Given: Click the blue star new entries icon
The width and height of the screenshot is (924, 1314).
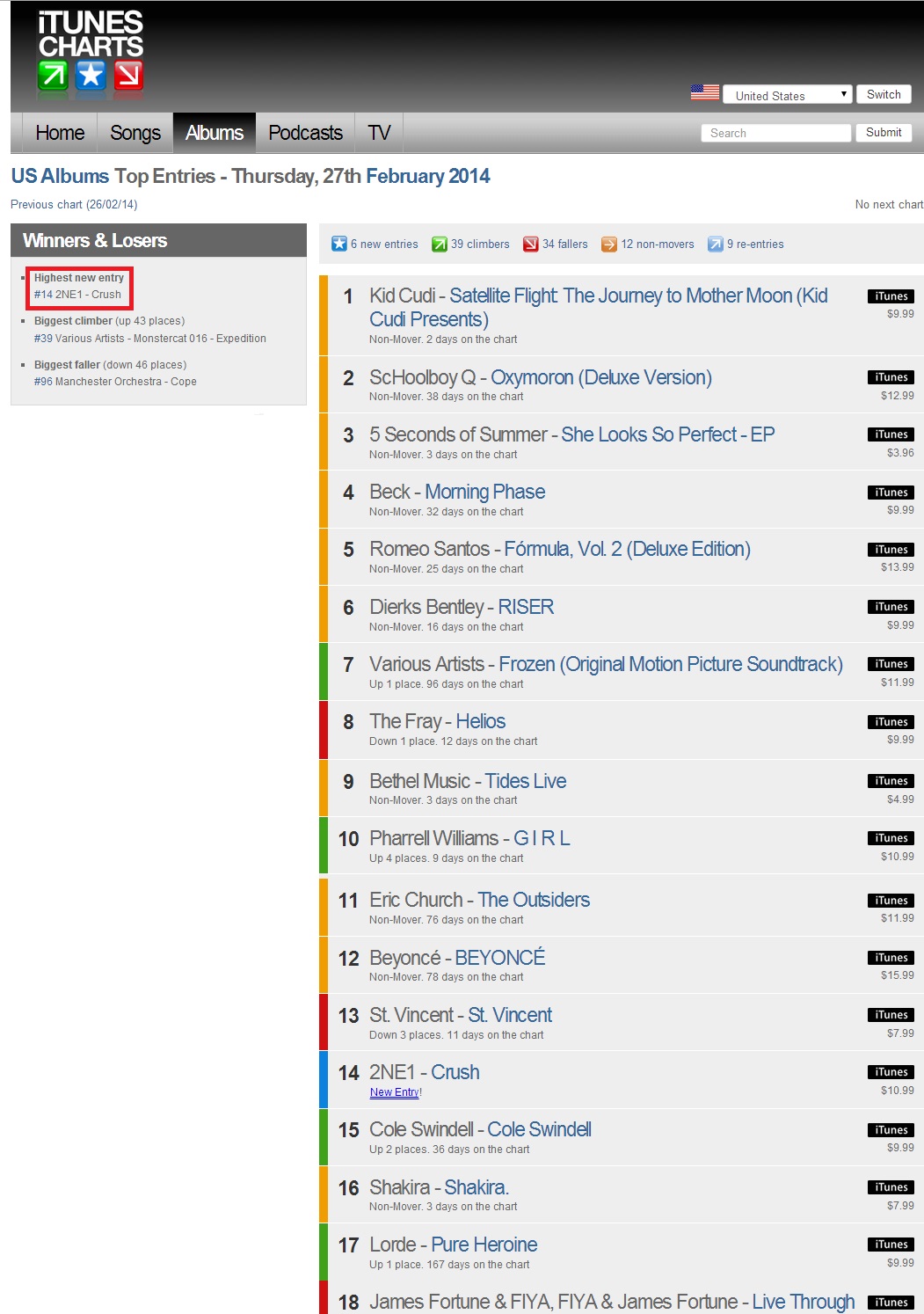Looking at the screenshot, I should (x=338, y=244).
